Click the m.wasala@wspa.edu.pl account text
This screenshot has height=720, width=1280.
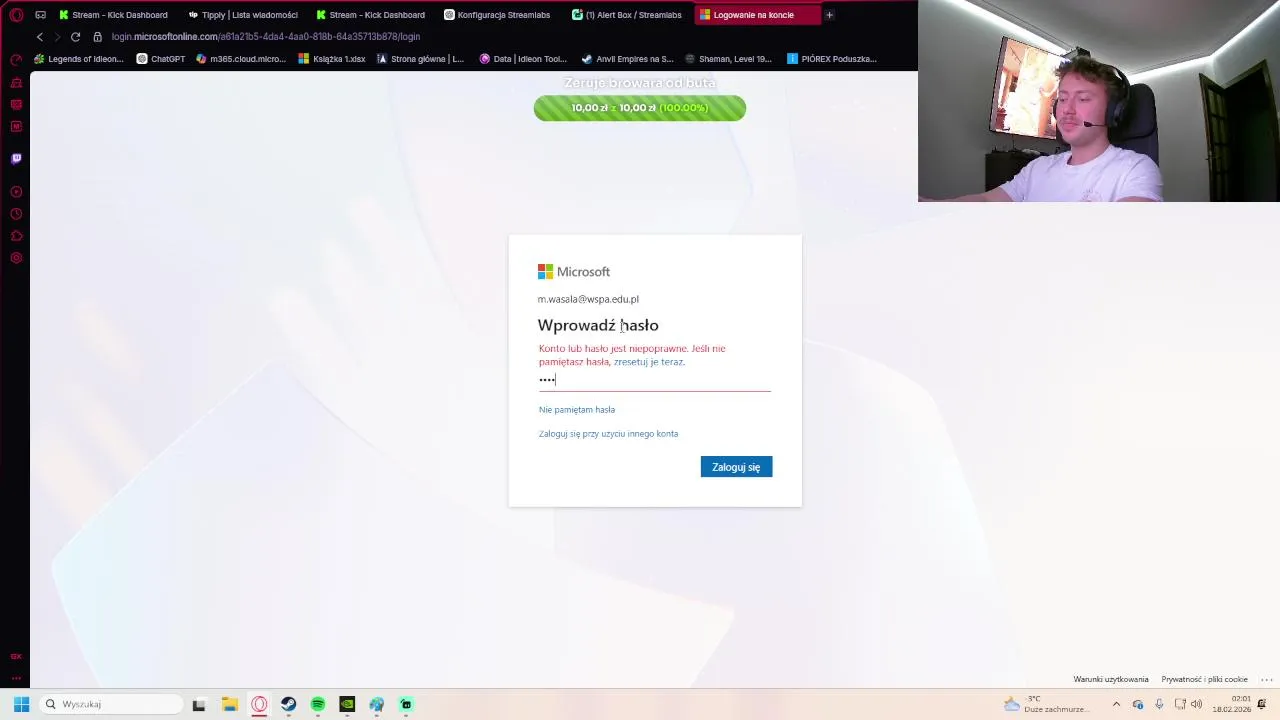(x=588, y=299)
